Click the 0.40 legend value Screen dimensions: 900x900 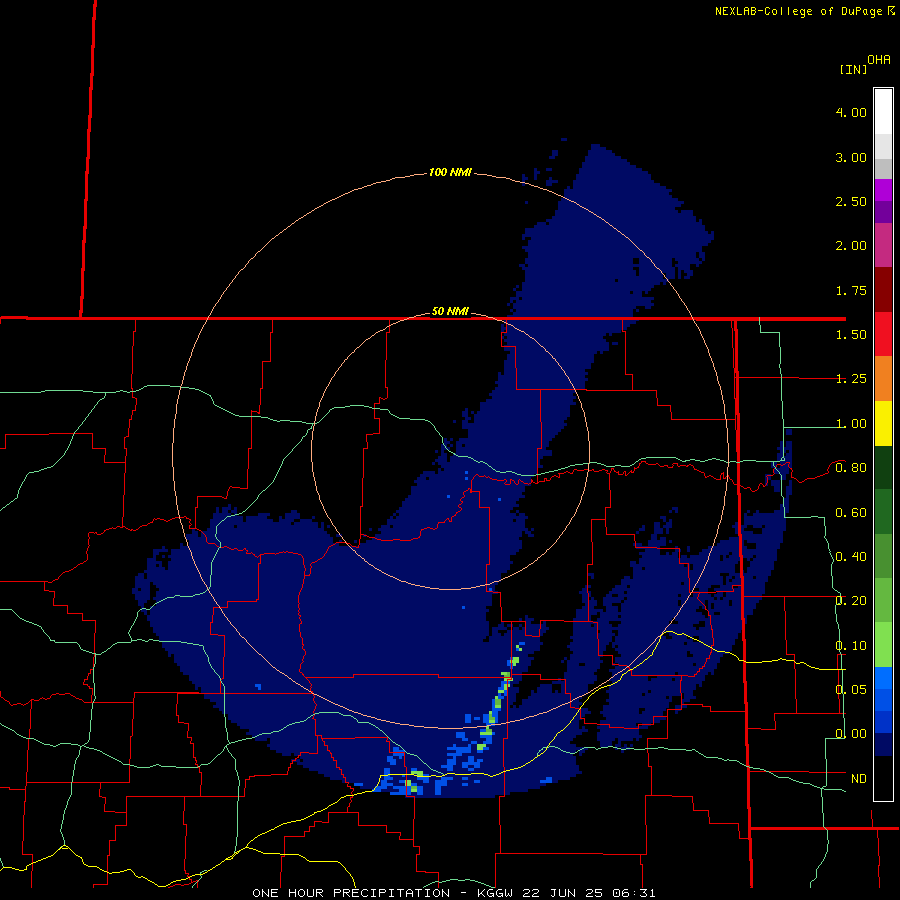(x=851, y=557)
